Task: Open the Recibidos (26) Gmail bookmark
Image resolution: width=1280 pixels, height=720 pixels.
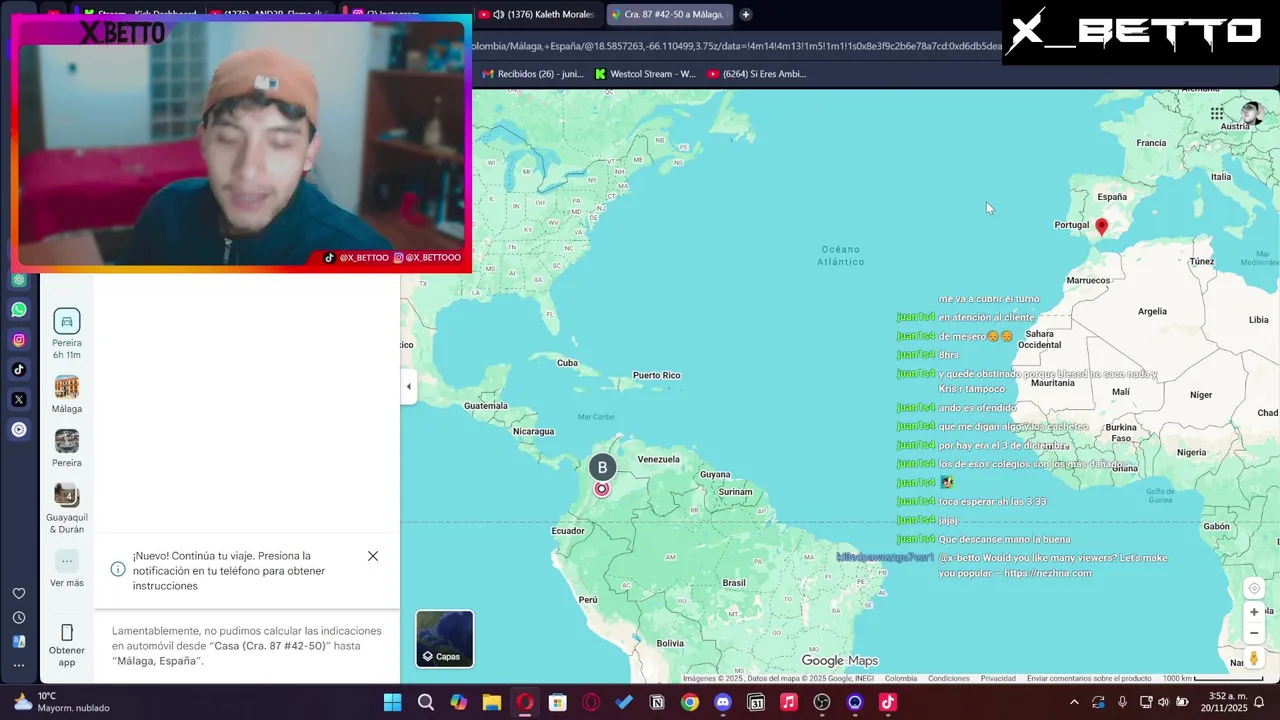Action: point(533,74)
